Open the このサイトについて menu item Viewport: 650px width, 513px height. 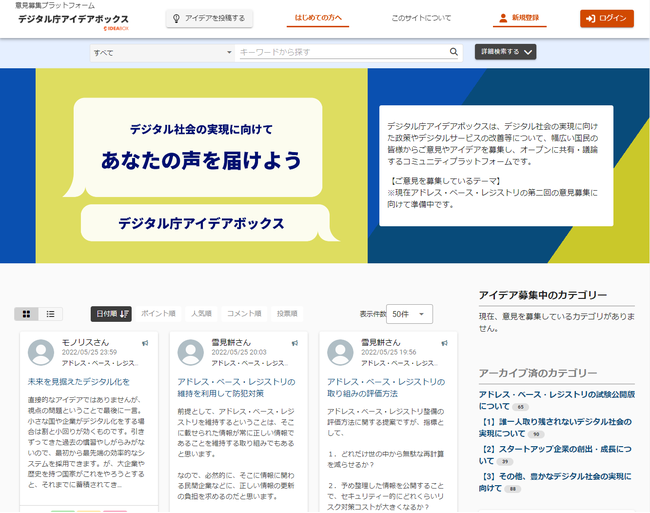tap(421, 19)
